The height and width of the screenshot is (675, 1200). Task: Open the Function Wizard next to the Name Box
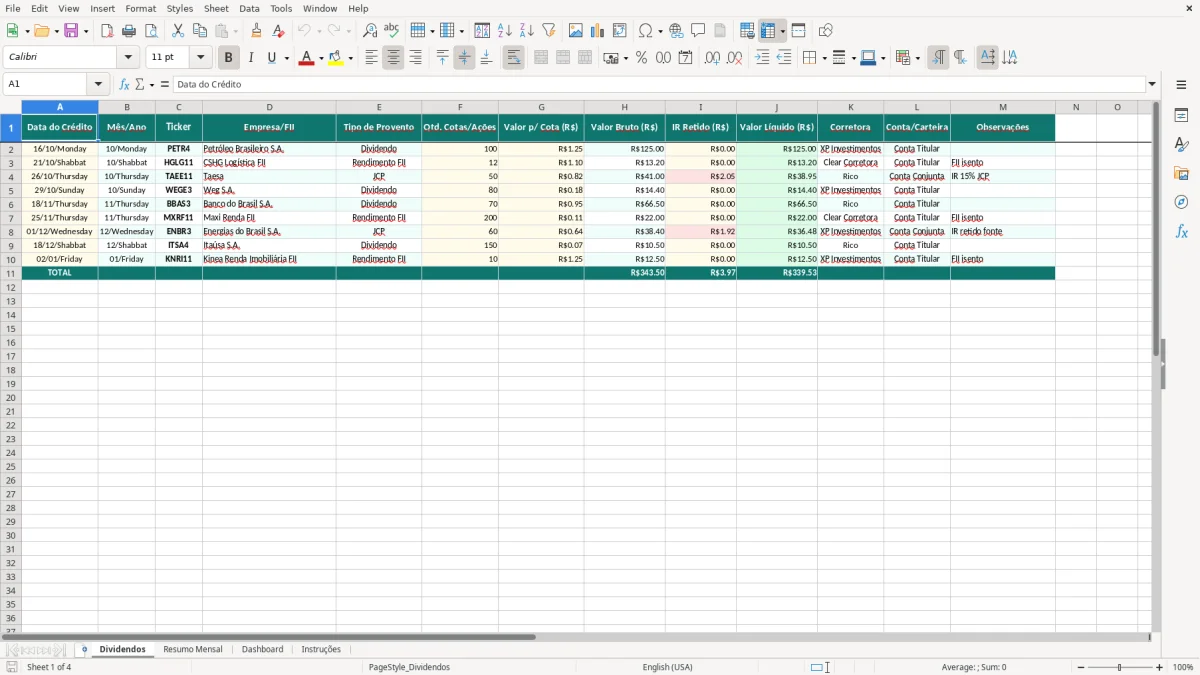124,84
